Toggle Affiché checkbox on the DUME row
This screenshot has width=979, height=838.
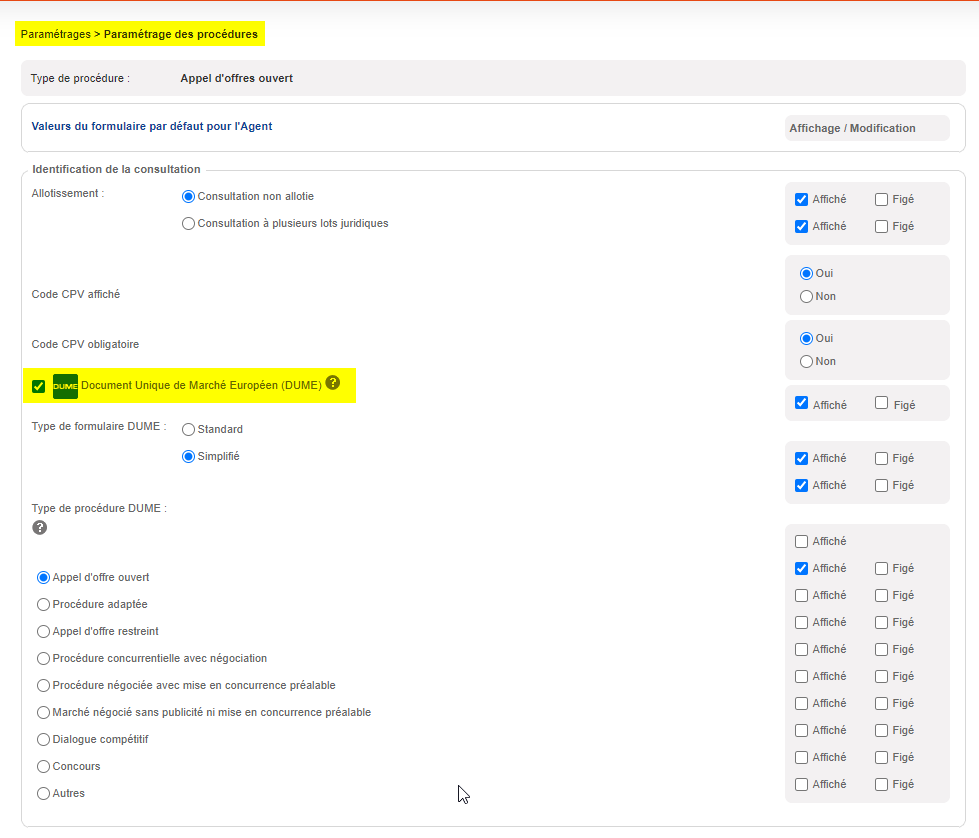click(x=801, y=403)
